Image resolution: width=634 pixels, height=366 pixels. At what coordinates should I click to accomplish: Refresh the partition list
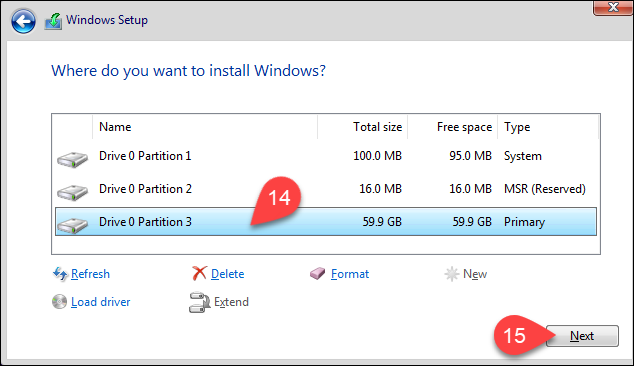(x=90, y=274)
